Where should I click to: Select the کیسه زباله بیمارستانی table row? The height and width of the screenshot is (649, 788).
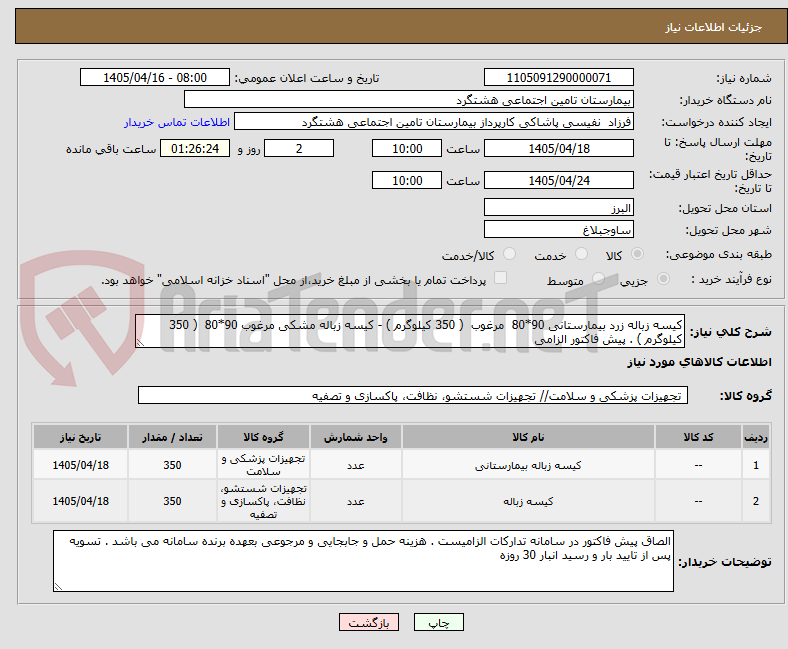(402, 465)
